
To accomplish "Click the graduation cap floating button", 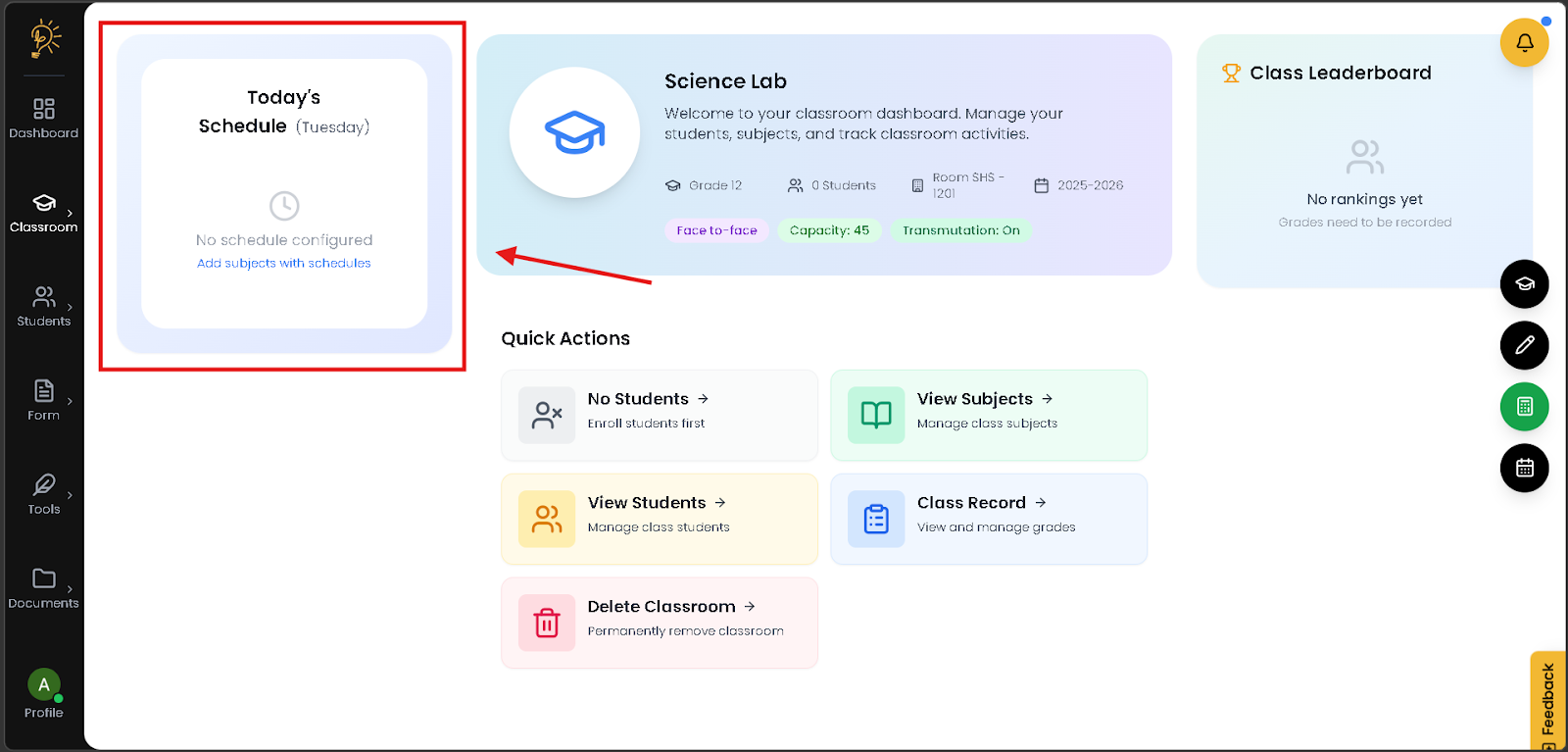I will coord(1524,284).
